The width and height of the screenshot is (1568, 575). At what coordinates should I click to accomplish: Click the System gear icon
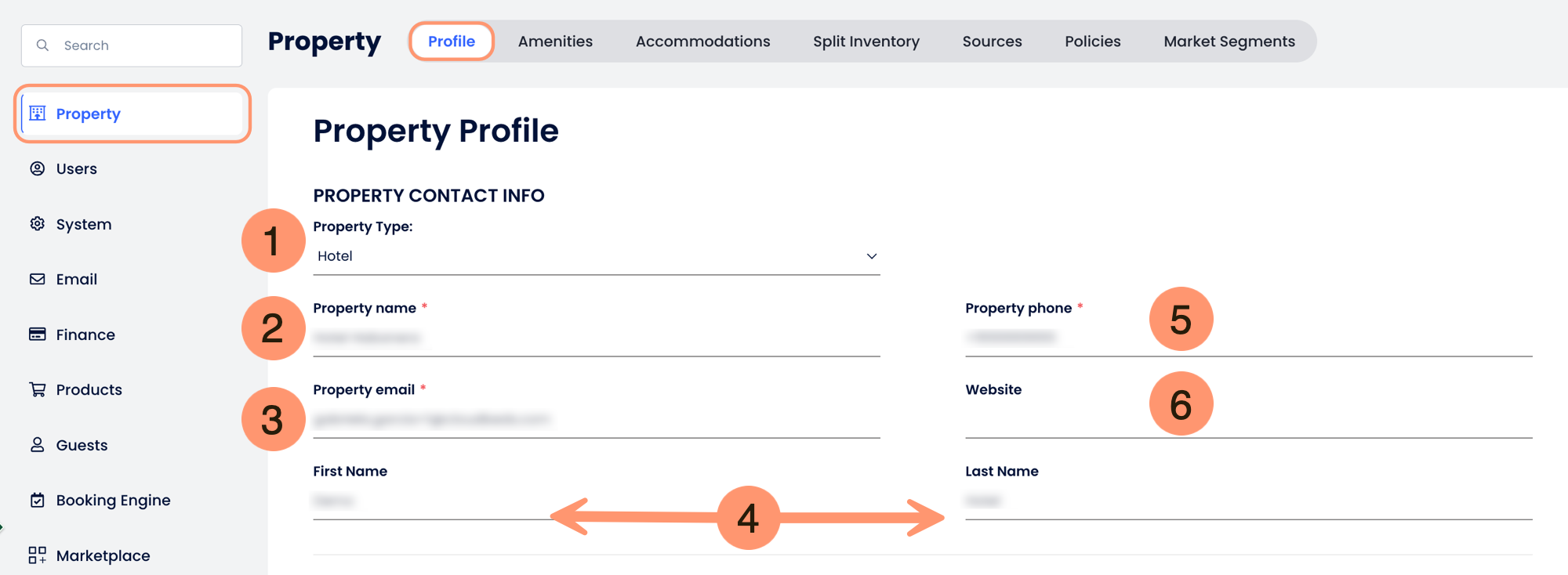[x=38, y=224]
